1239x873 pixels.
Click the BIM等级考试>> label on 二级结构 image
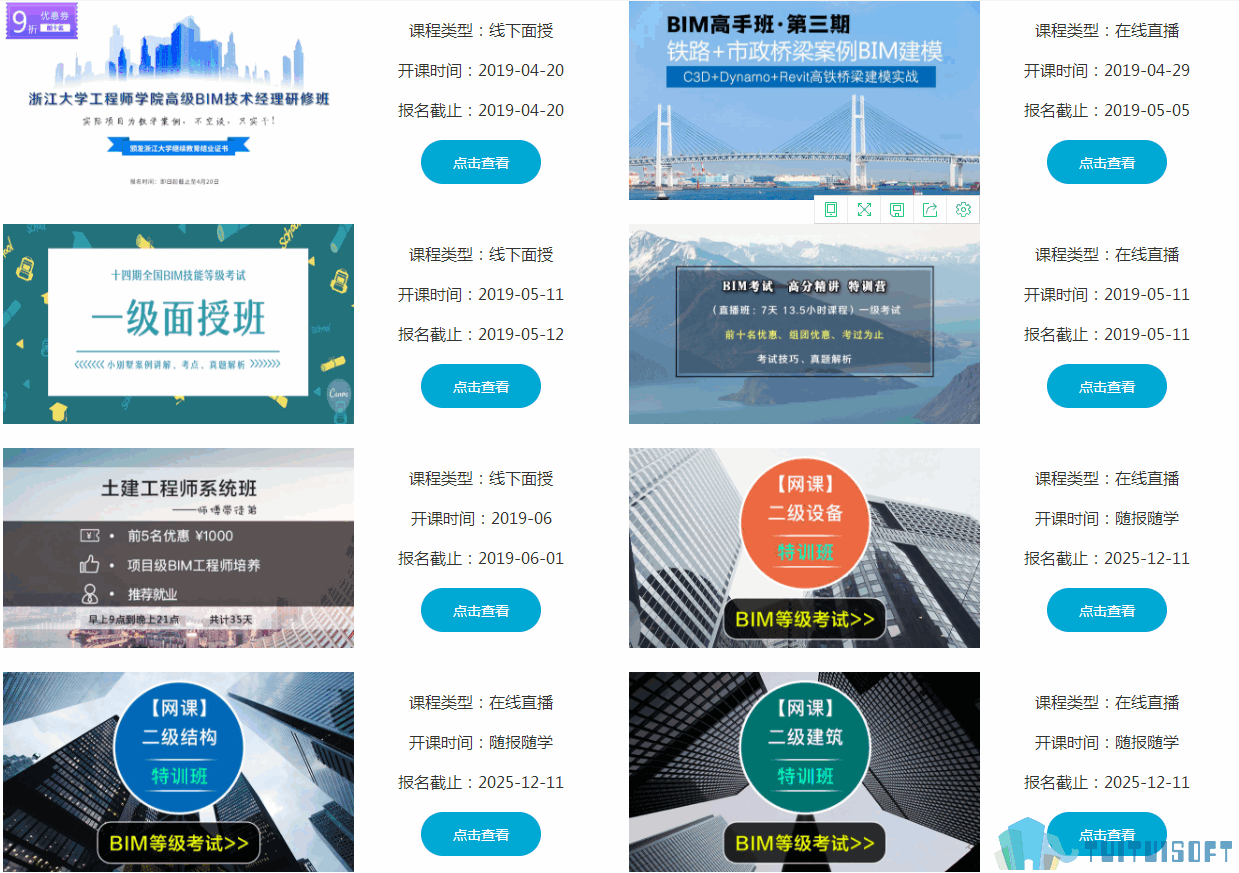179,843
